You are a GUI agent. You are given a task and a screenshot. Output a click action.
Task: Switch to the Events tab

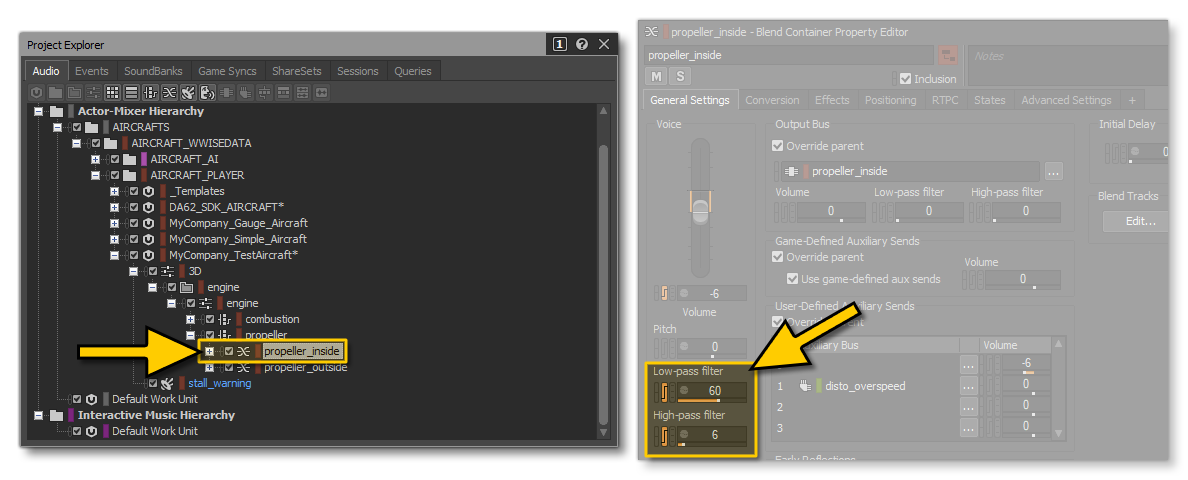tap(92, 70)
